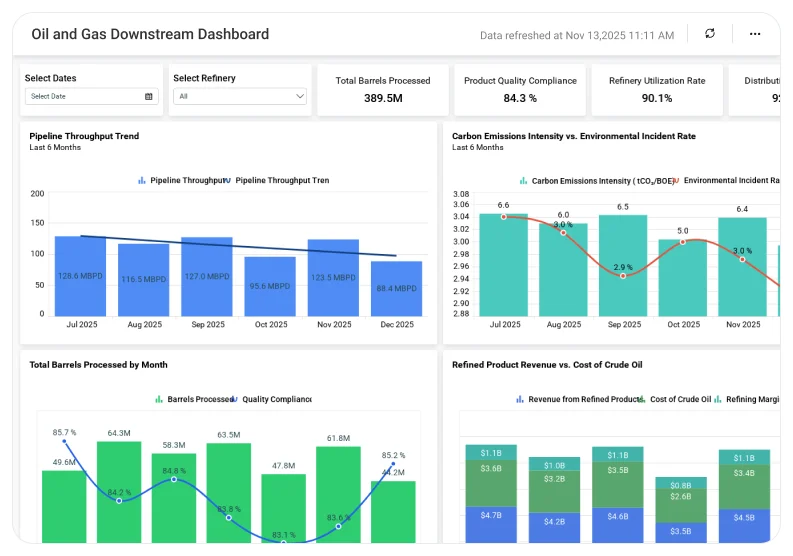Select the Total Barrels Processed KPI card
Viewport: 793px width, 556px height.
click(383, 90)
